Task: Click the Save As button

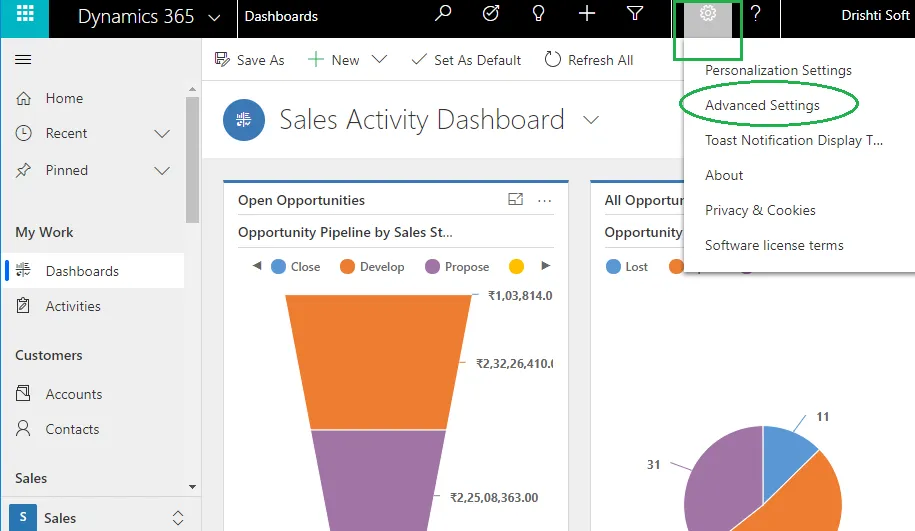Action: (x=249, y=60)
